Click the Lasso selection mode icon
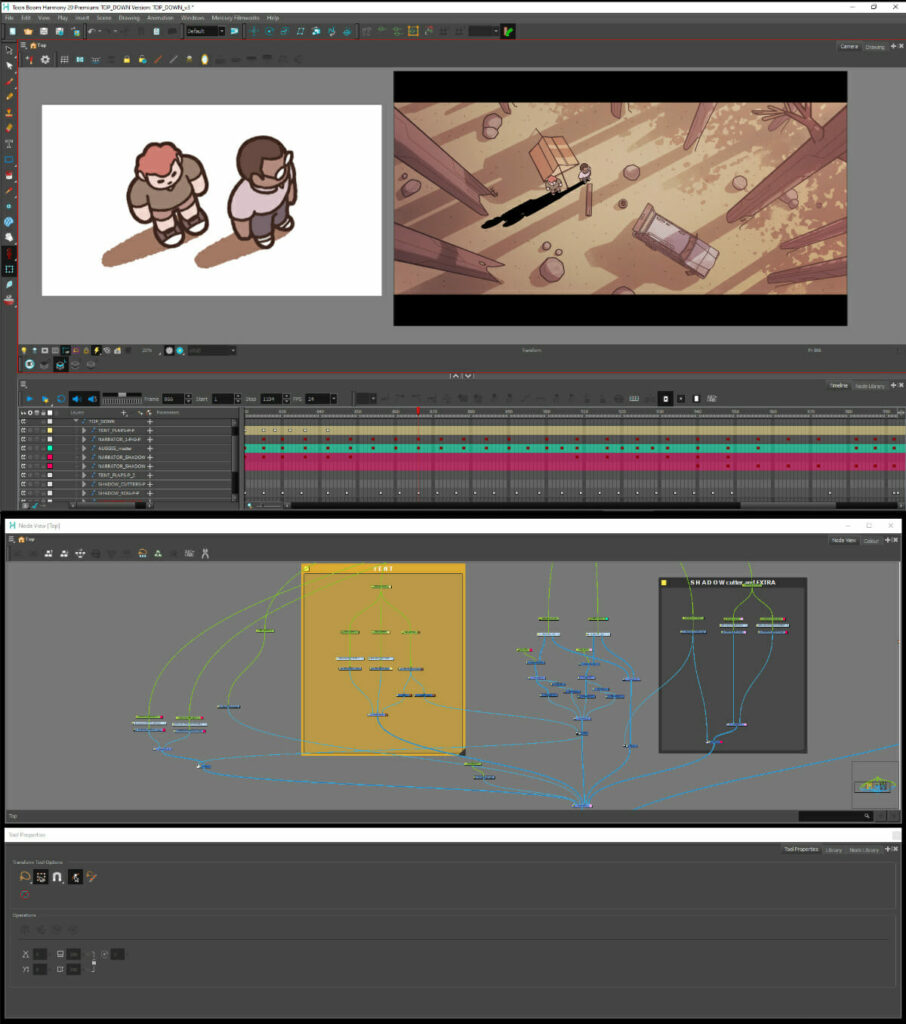This screenshot has width=906, height=1024. (x=25, y=876)
